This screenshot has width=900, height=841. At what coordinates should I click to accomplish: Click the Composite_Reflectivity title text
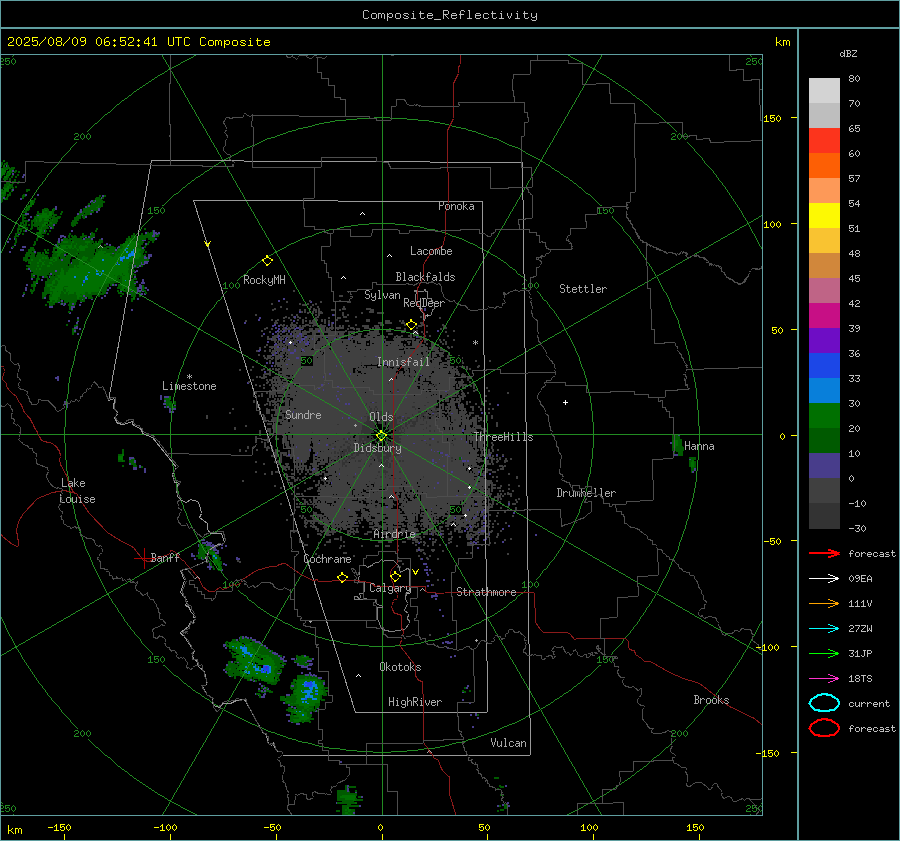pyautogui.click(x=449, y=15)
